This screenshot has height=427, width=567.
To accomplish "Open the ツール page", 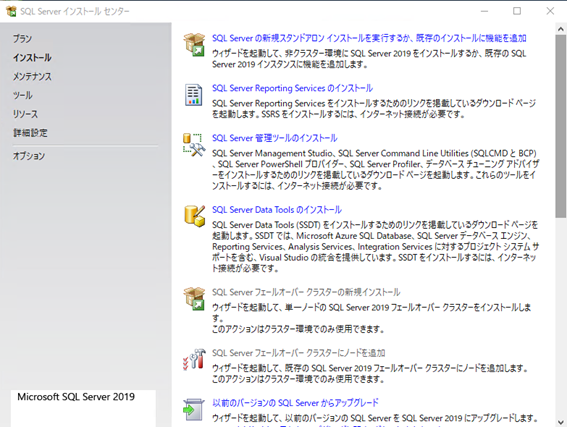I will tap(23, 95).
